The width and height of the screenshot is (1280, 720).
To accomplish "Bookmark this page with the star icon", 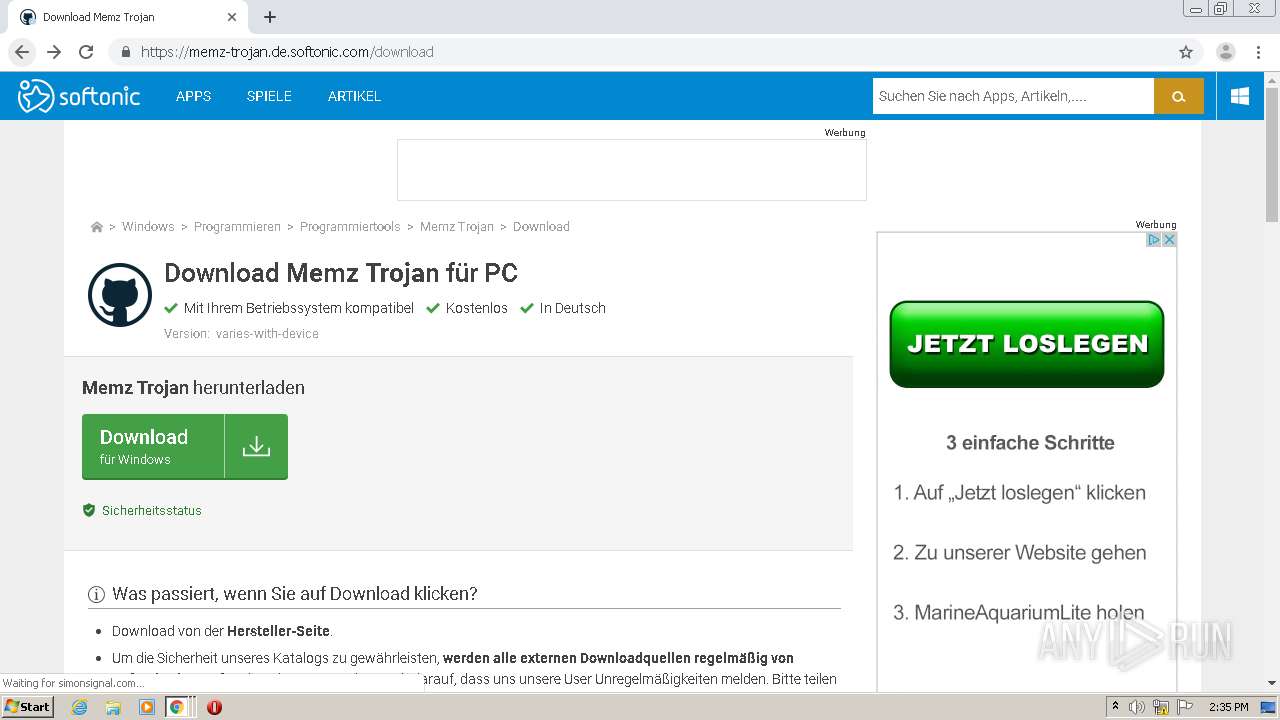I will (x=1186, y=52).
